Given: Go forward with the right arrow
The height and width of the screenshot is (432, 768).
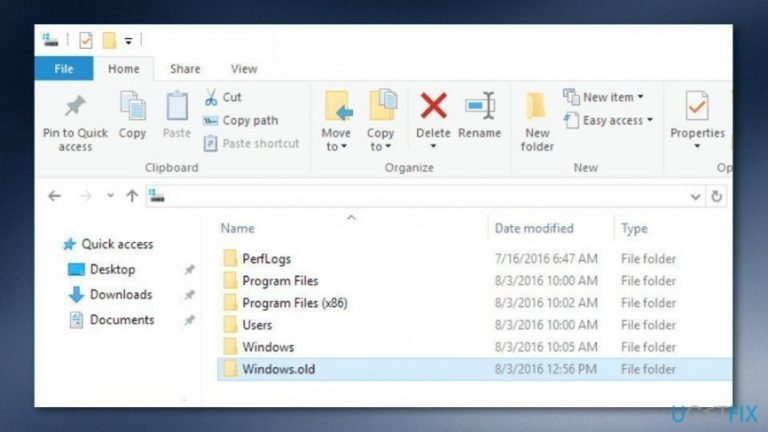Looking at the screenshot, I should click(86, 196).
